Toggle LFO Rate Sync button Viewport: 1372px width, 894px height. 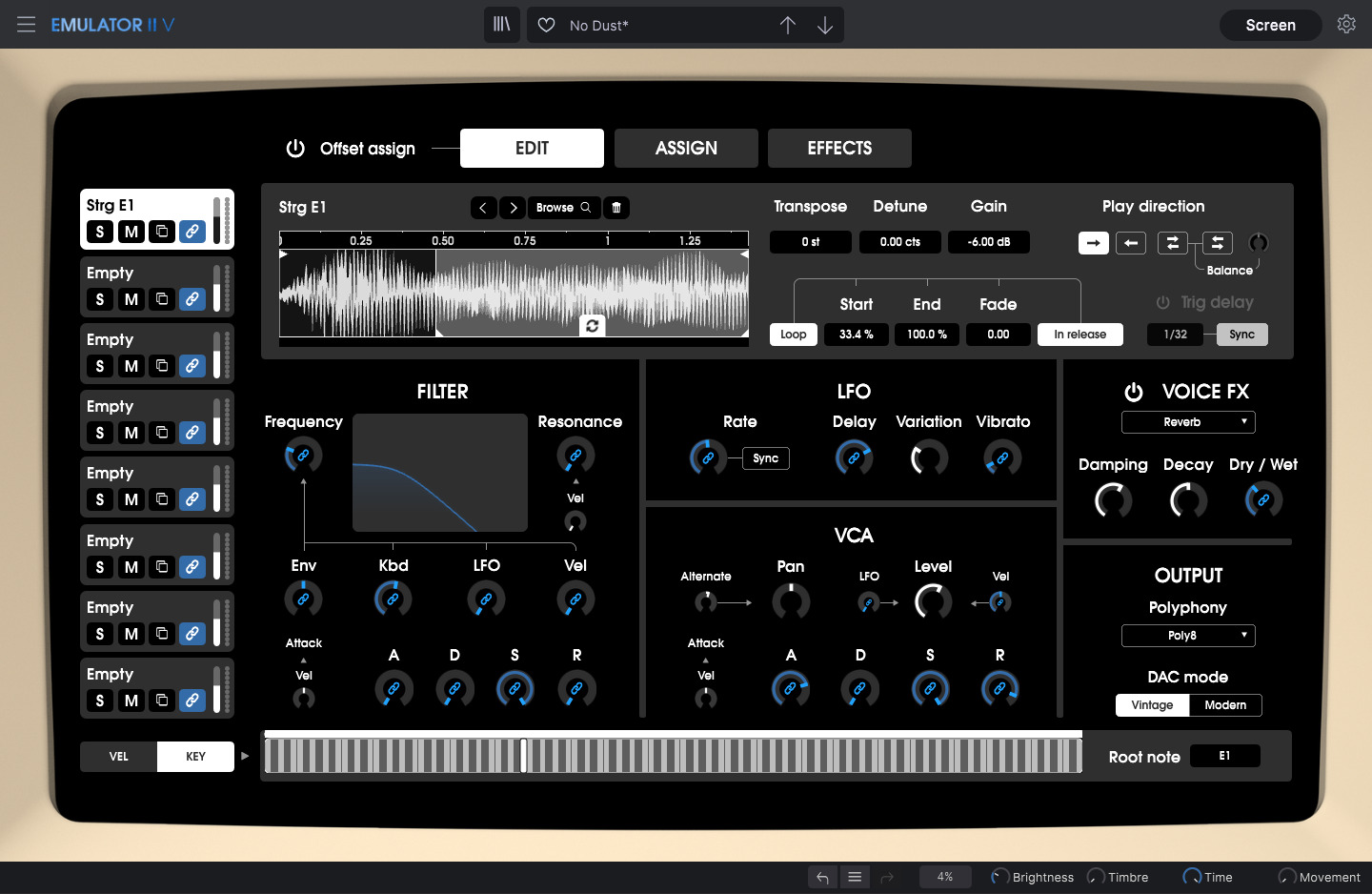[766, 458]
